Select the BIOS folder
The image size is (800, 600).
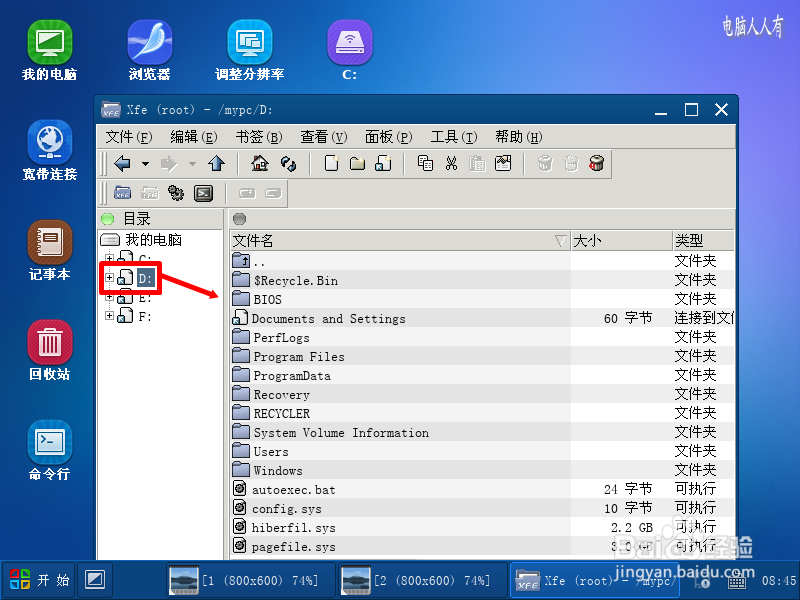coord(267,299)
